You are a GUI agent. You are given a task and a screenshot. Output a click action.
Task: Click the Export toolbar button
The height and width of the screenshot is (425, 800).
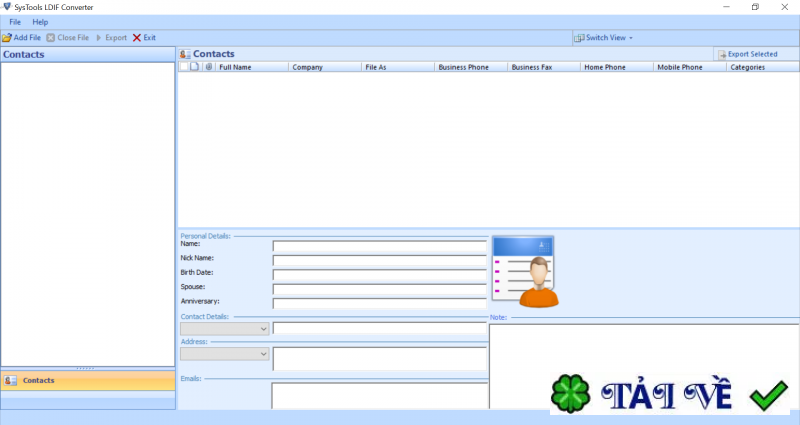point(111,38)
